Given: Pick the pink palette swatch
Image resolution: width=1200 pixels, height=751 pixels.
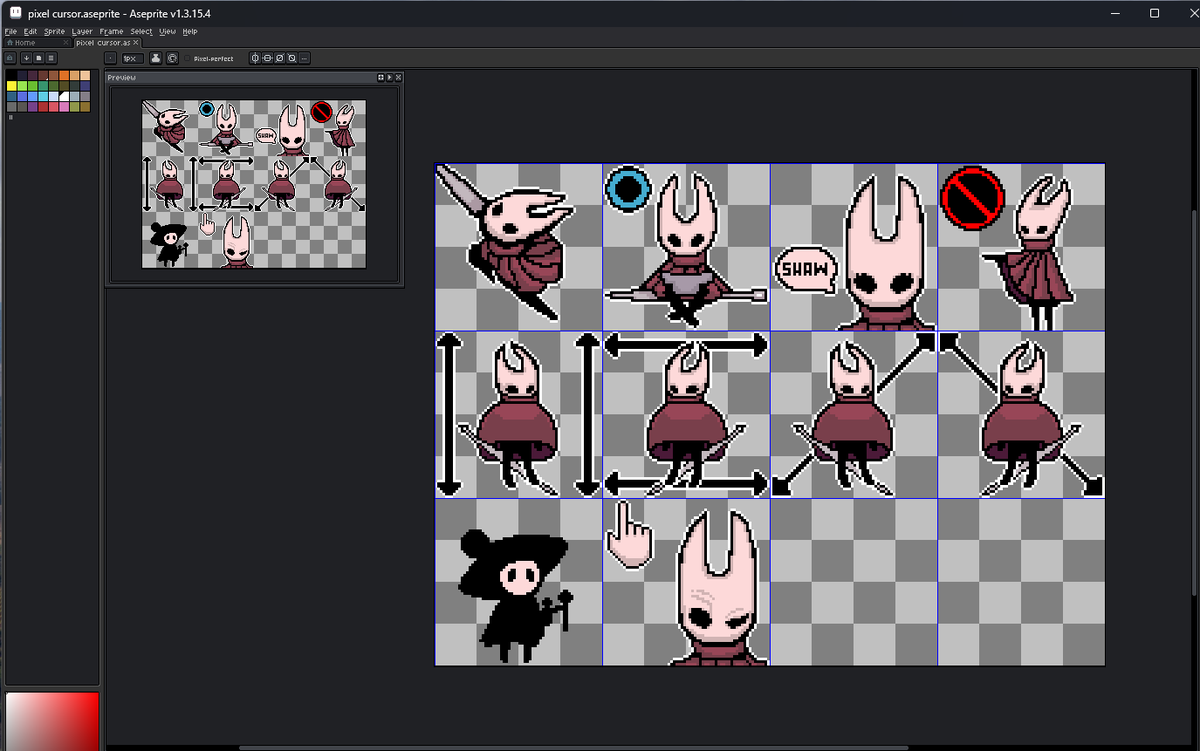Looking at the screenshot, I should (x=64, y=107).
